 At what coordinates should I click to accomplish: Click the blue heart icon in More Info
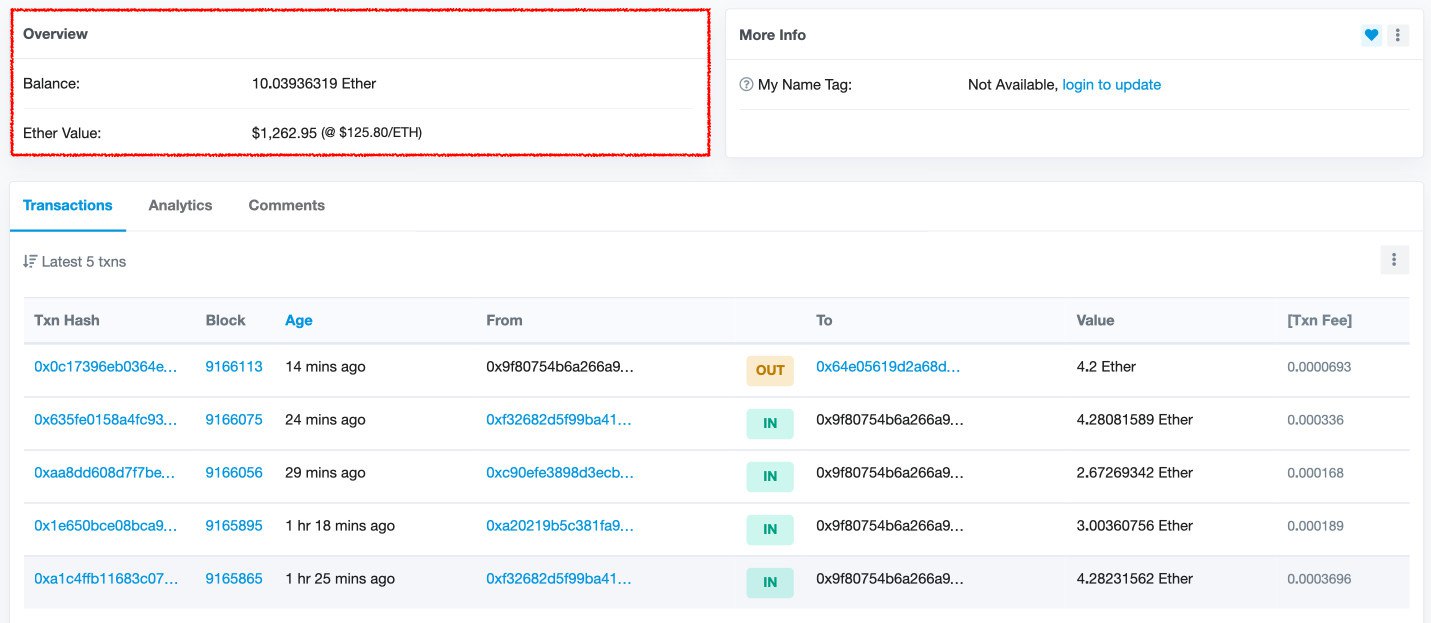coord(1371,35)
